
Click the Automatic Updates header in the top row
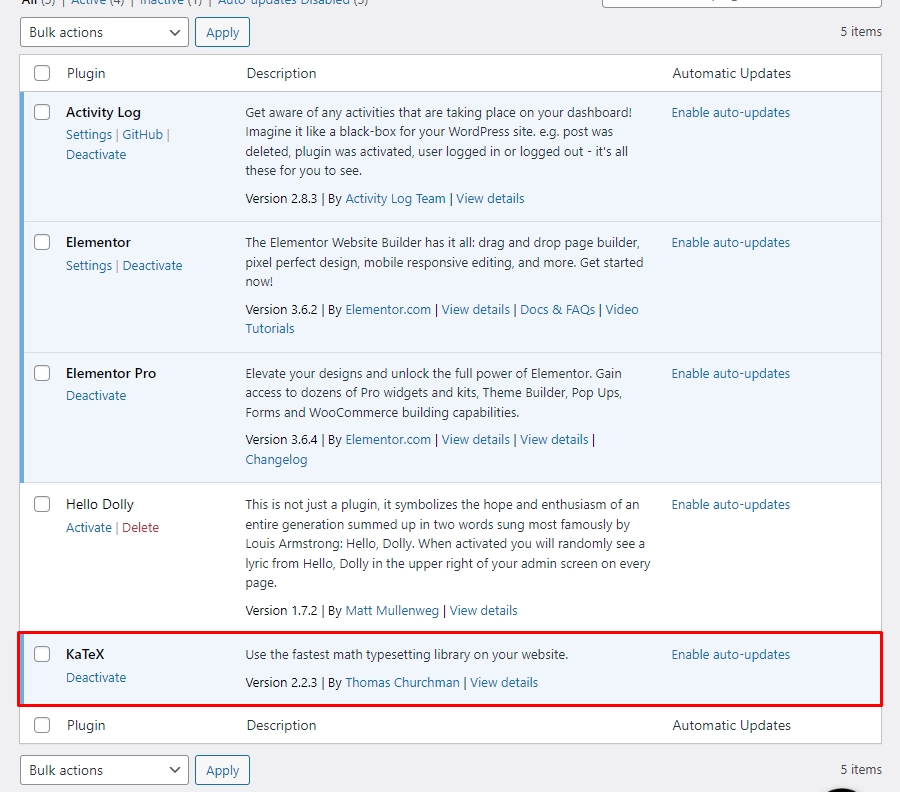731,73
